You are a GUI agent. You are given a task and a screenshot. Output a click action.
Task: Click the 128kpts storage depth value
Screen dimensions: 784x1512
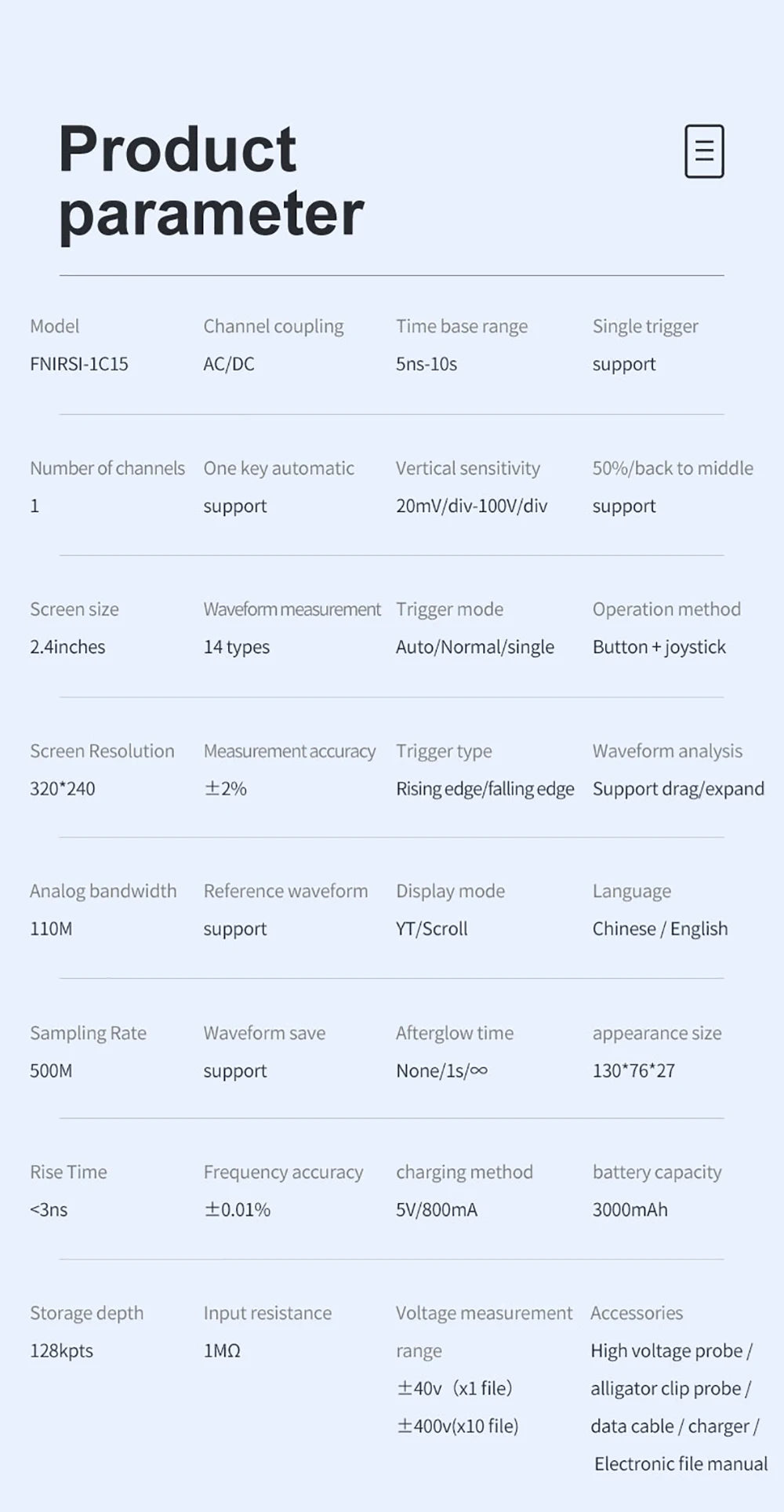[61, 1350]
